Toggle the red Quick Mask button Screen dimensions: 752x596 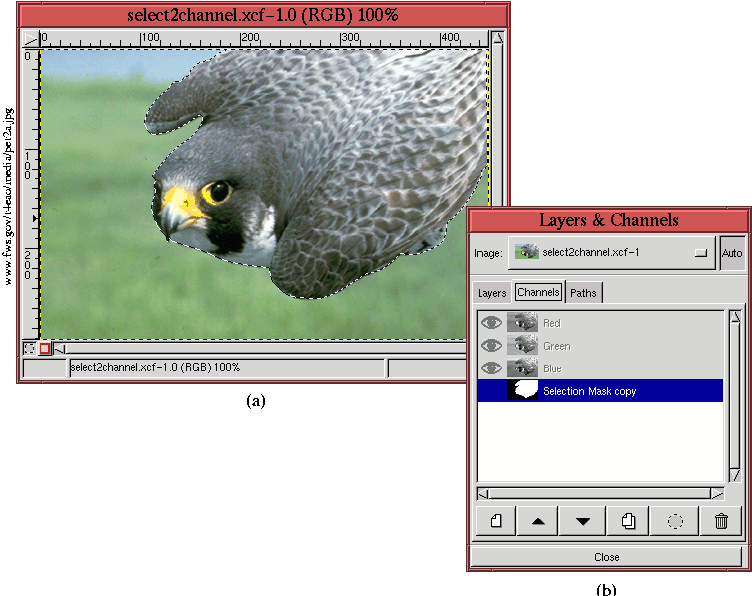[x=45, y=349]
